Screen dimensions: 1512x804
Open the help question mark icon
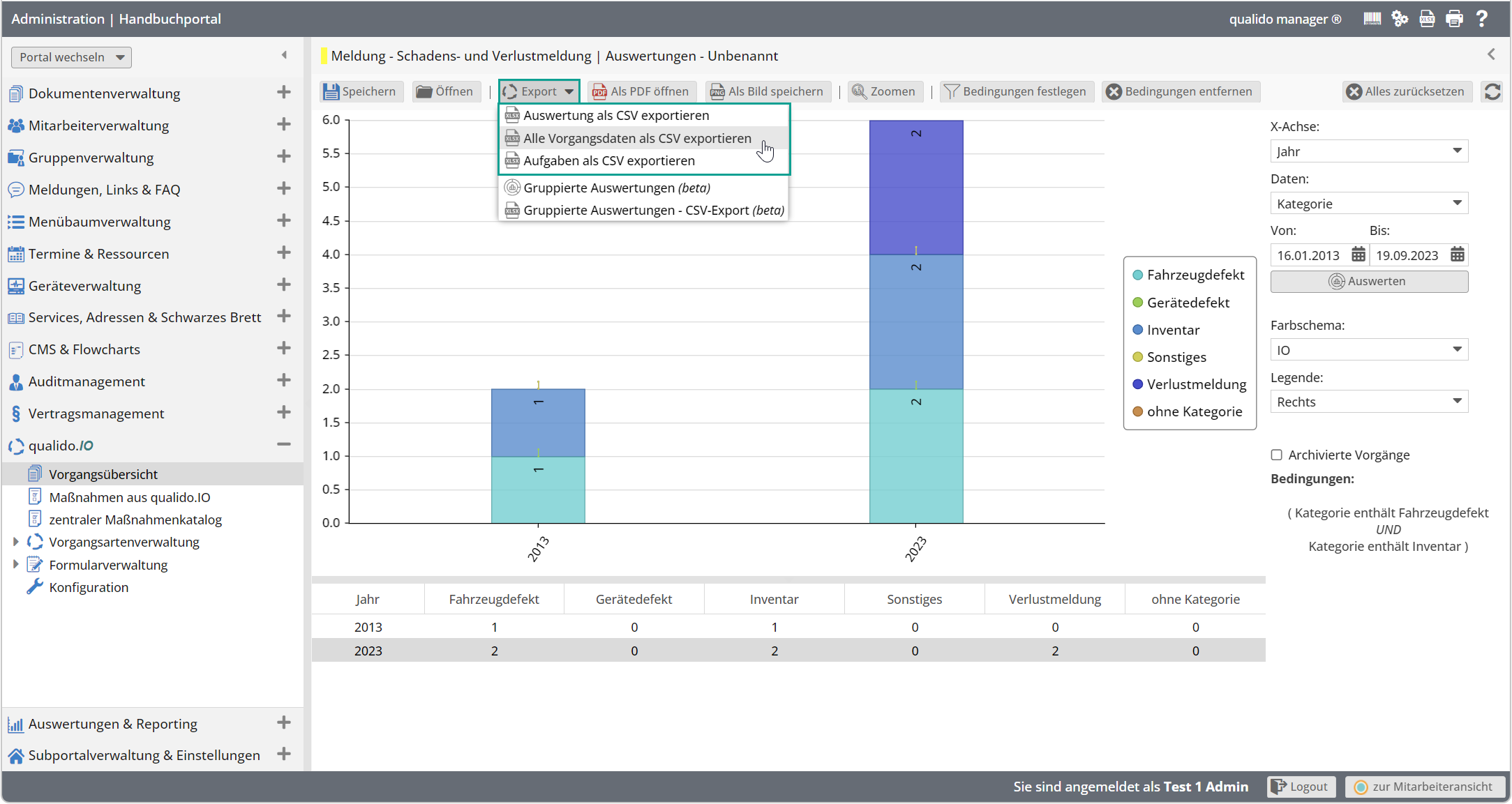[1483, 19]
